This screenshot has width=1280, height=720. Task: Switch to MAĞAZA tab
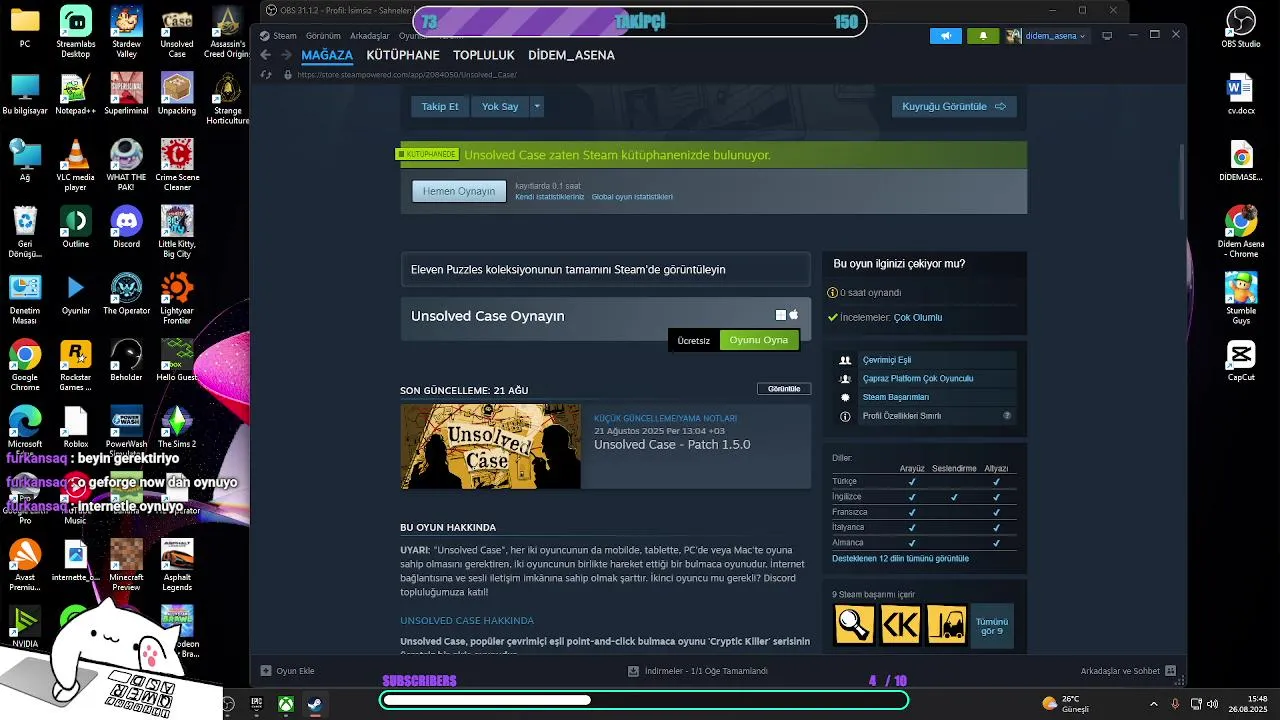(x=327, y=55)
